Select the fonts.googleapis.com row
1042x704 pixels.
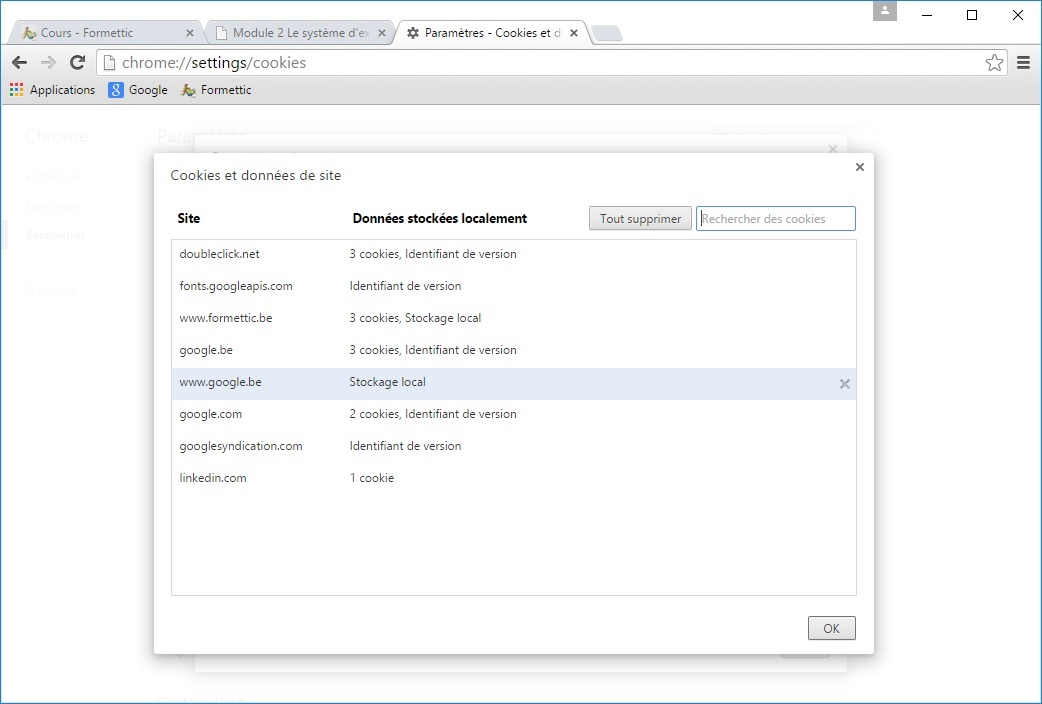pyautogui.click(x=514, y=286)
